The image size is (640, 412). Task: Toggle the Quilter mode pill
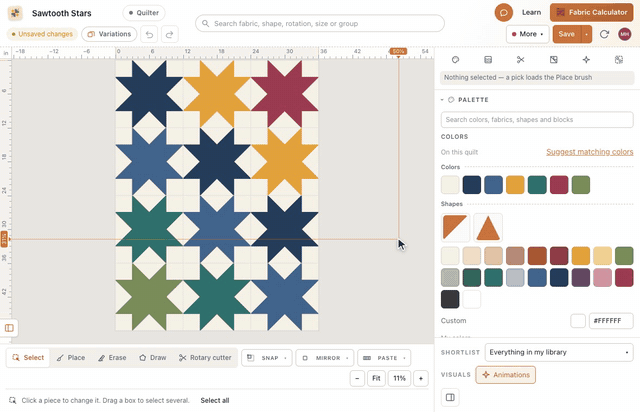tap(144, 13)
